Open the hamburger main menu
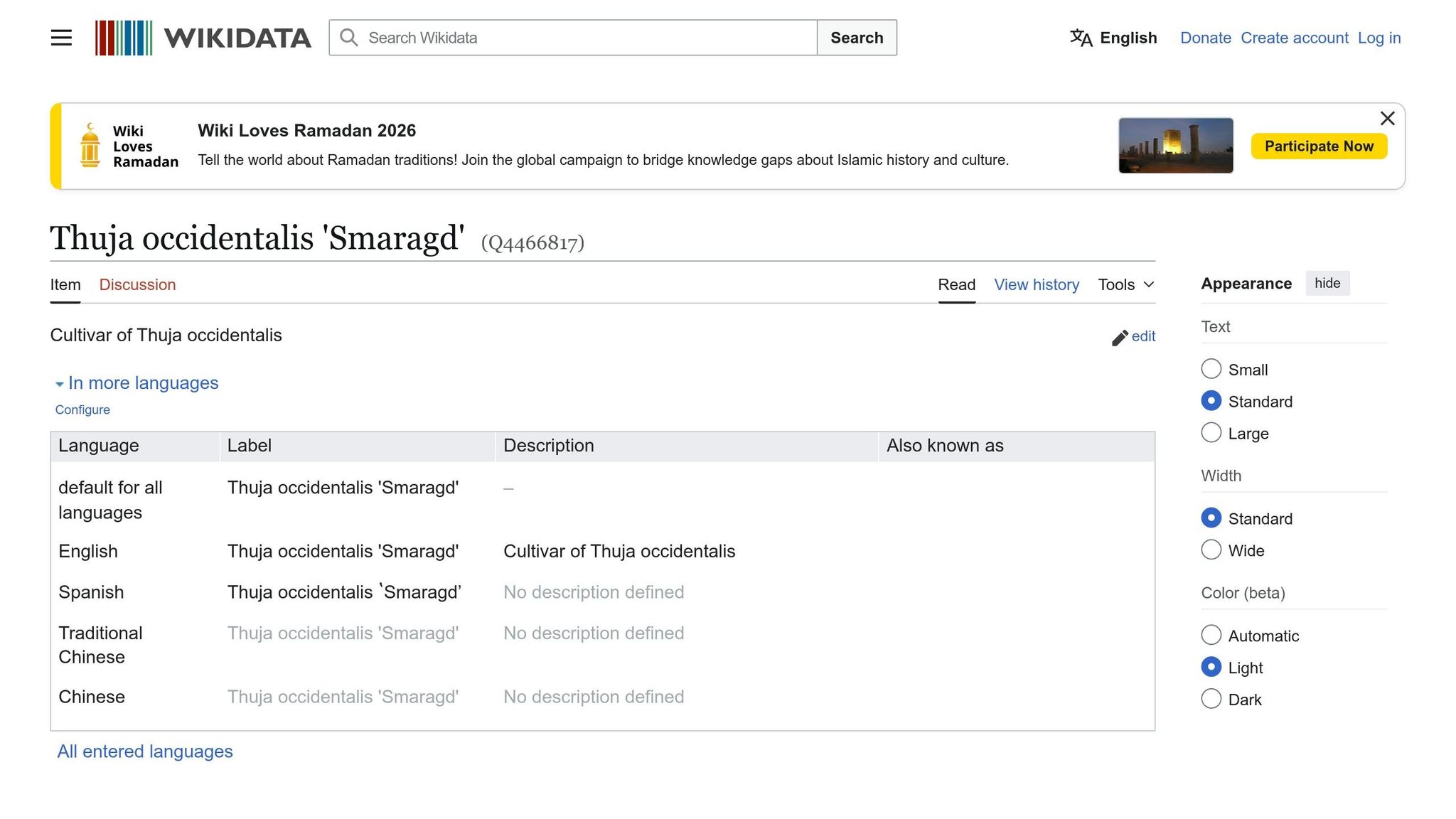 [x=61, y=38]
